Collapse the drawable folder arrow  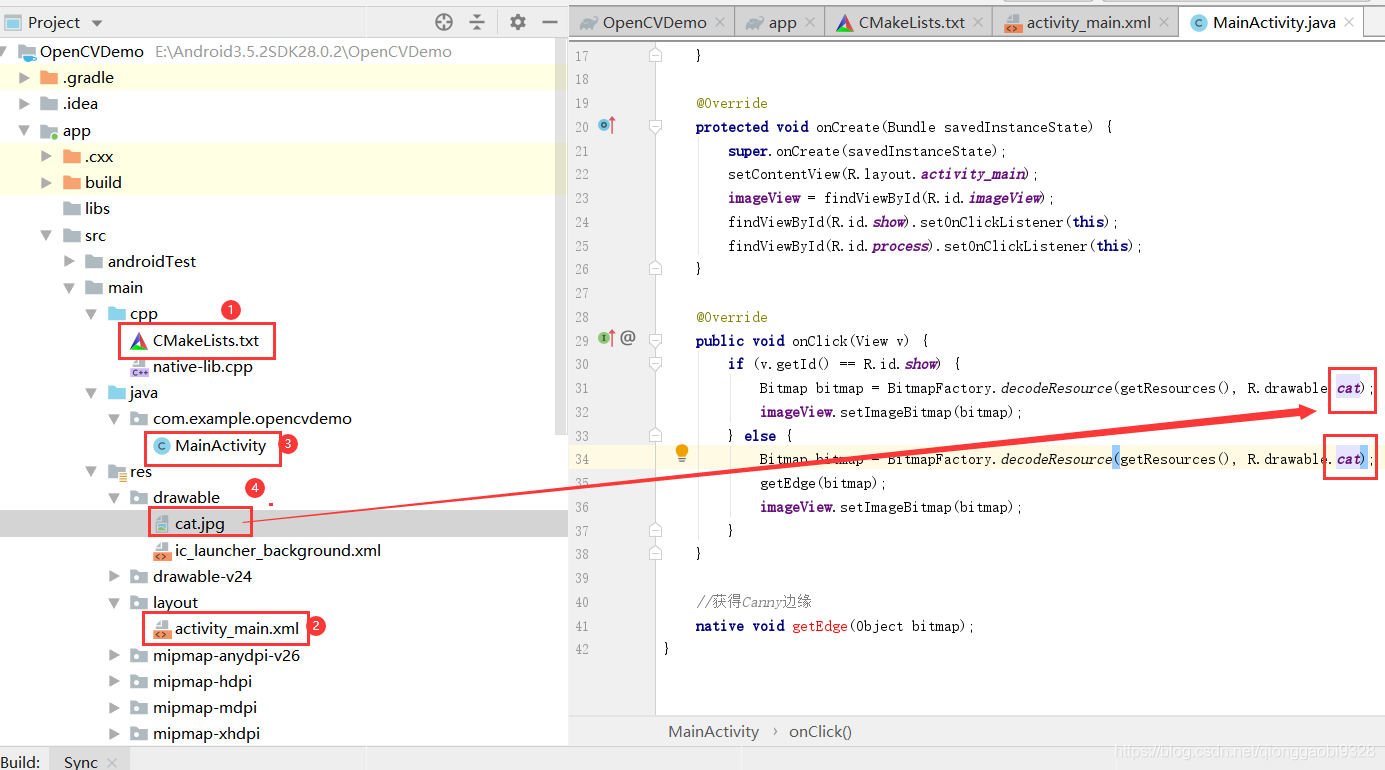point(115,498)
